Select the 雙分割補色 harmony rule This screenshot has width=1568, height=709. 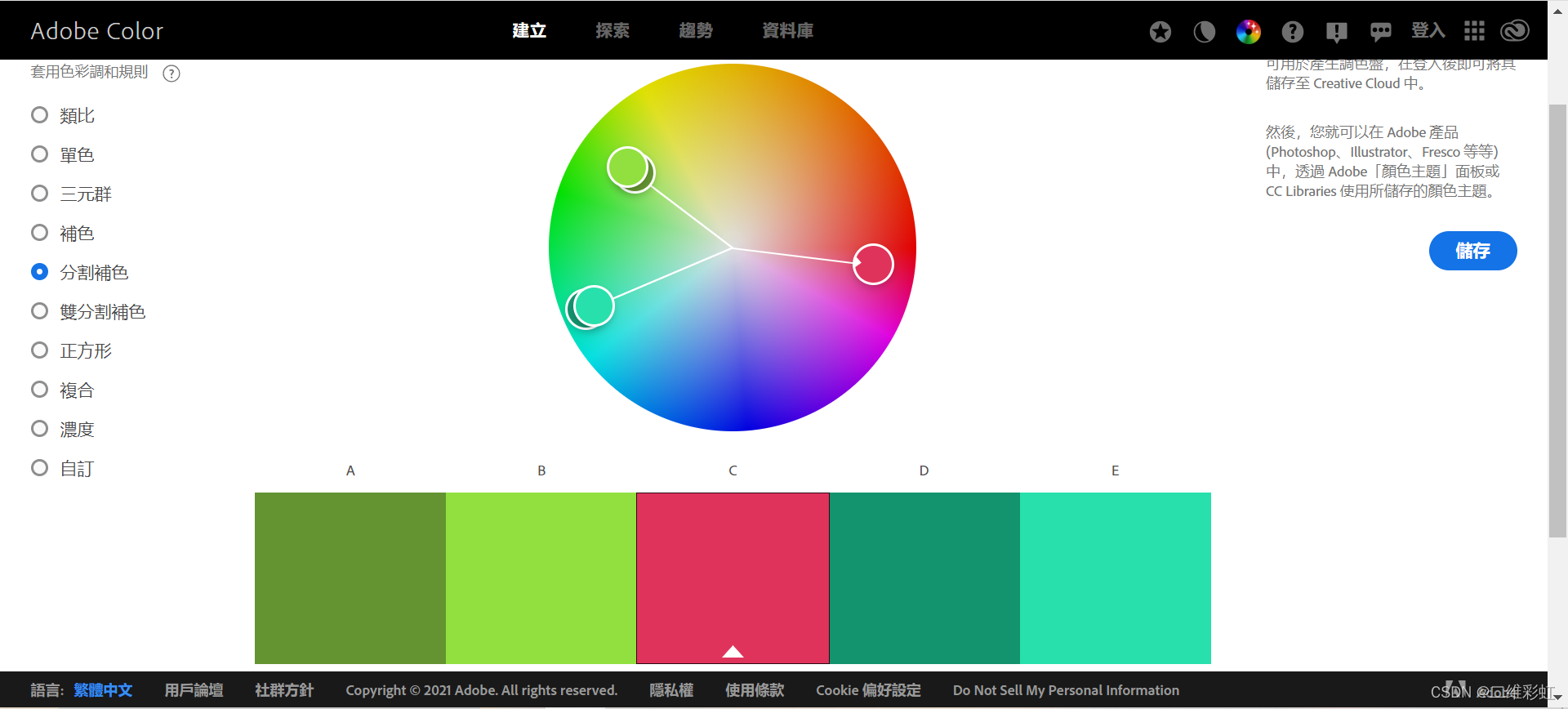point(88,311)
